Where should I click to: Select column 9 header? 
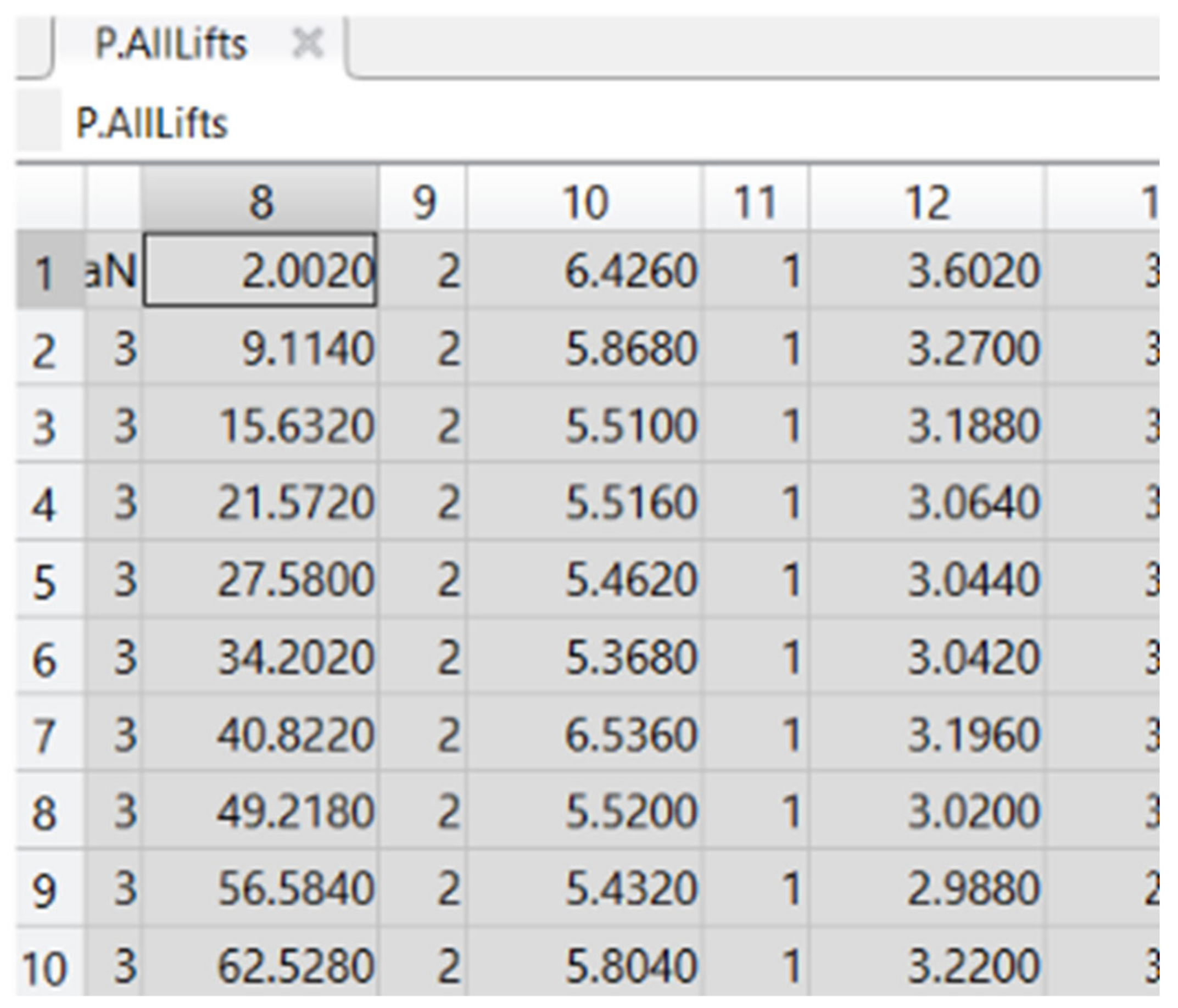[x=423, y=201]
